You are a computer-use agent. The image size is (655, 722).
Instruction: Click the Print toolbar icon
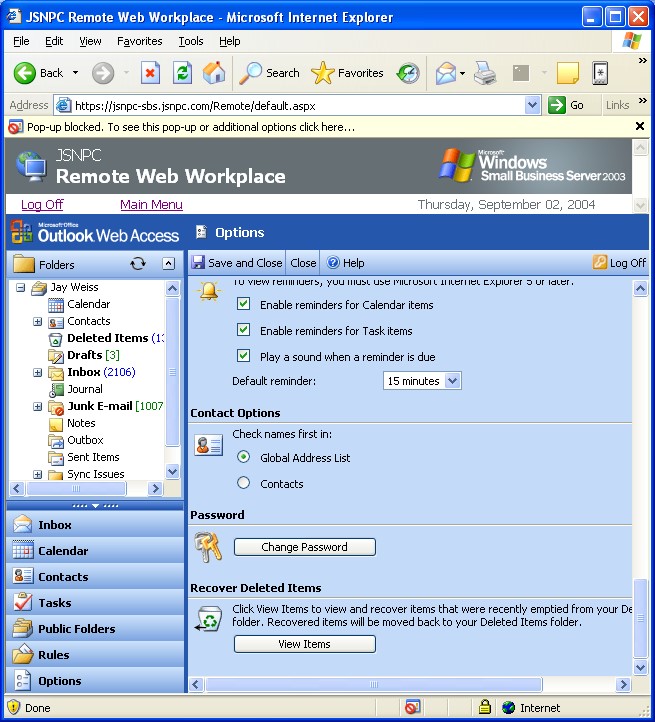485,73
